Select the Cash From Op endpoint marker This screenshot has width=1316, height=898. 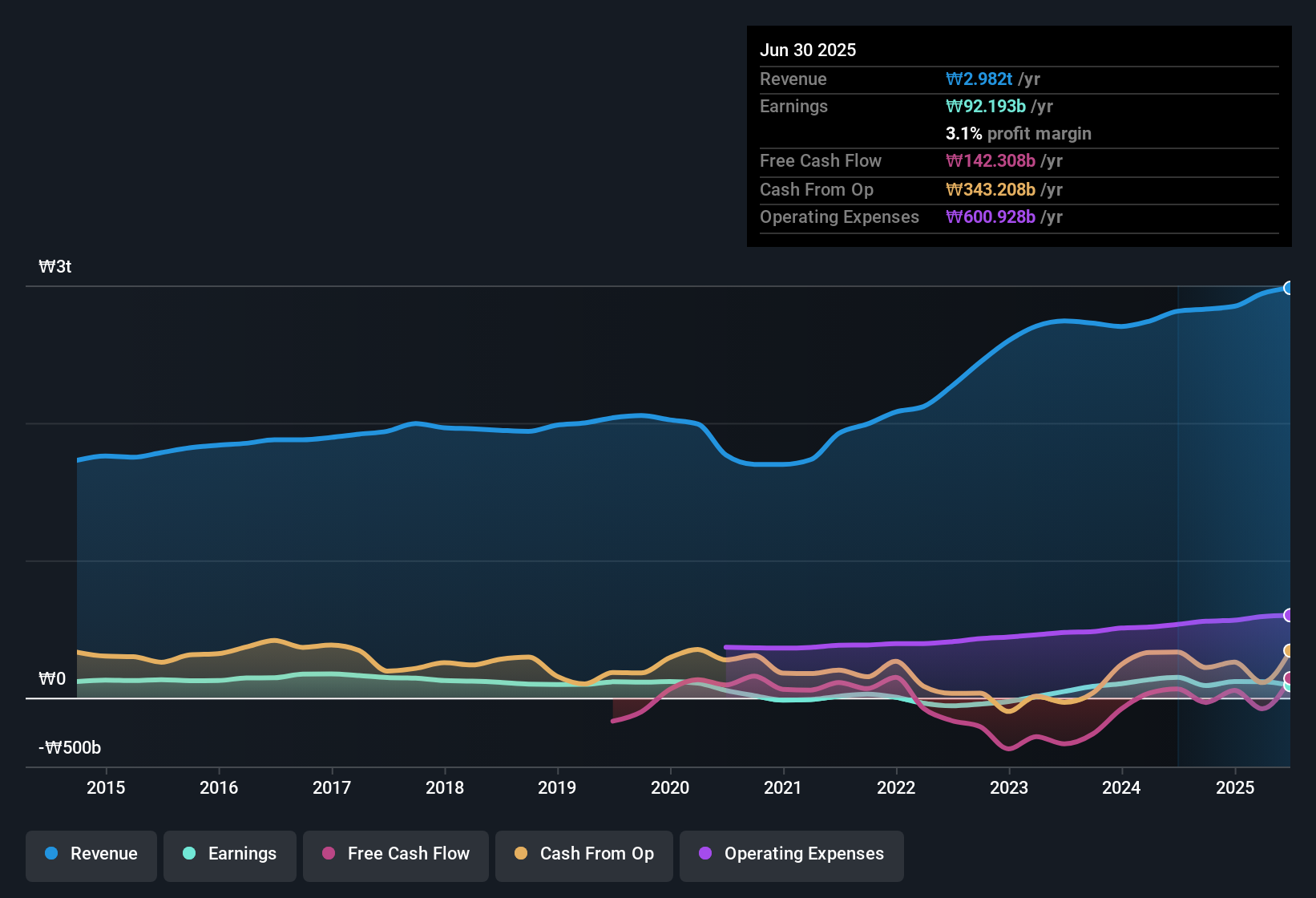(x=1290, y=651)
